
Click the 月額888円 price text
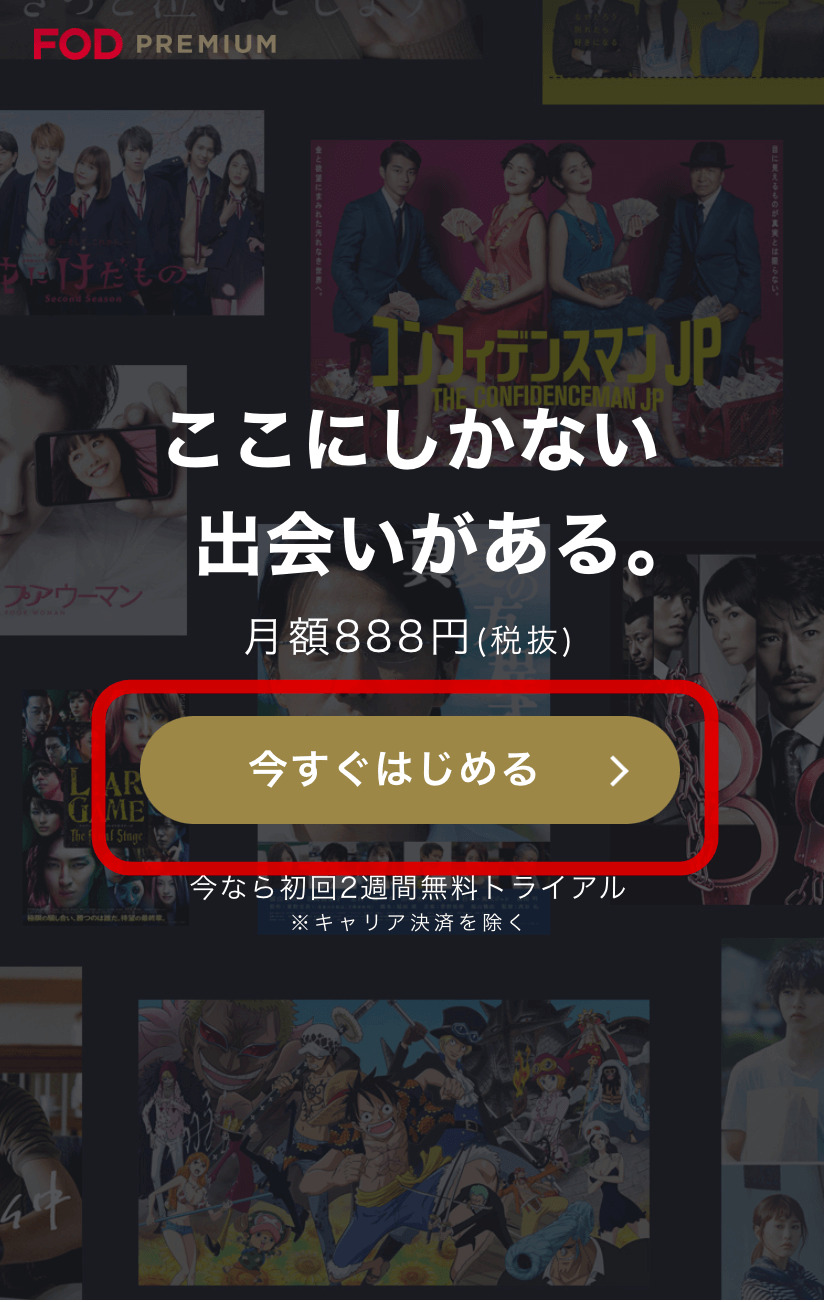pos(409,637)
